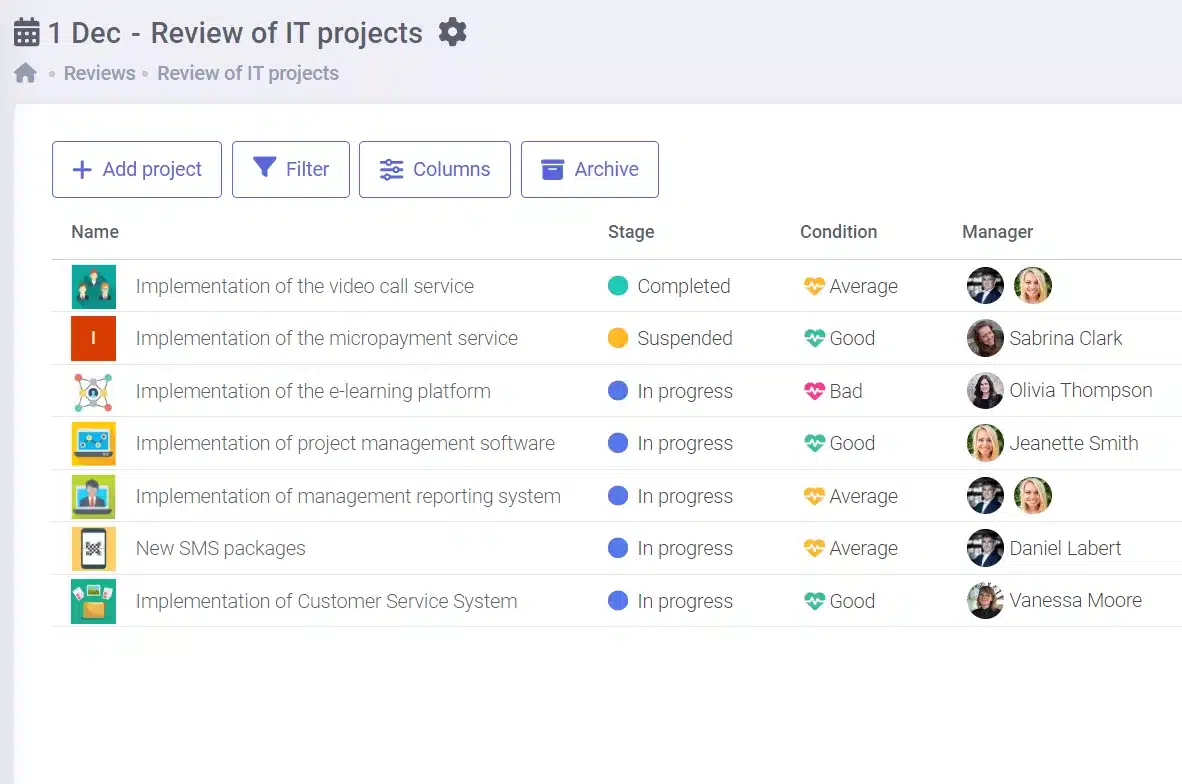This screenshot has height=784, width=1182.
Task: Click male manager avatar in management reporting row
Action: point(985,496)
